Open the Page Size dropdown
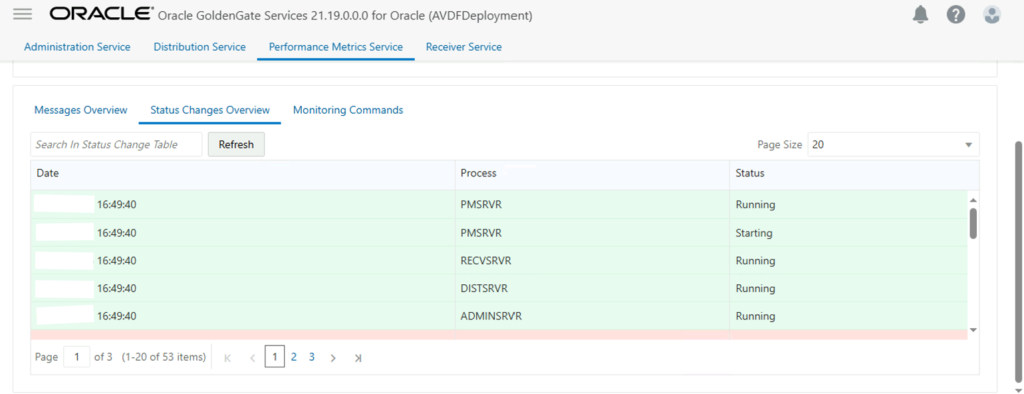Image resolution: width=1024 pixels, height=394 pixels. (x=893, y=144)
